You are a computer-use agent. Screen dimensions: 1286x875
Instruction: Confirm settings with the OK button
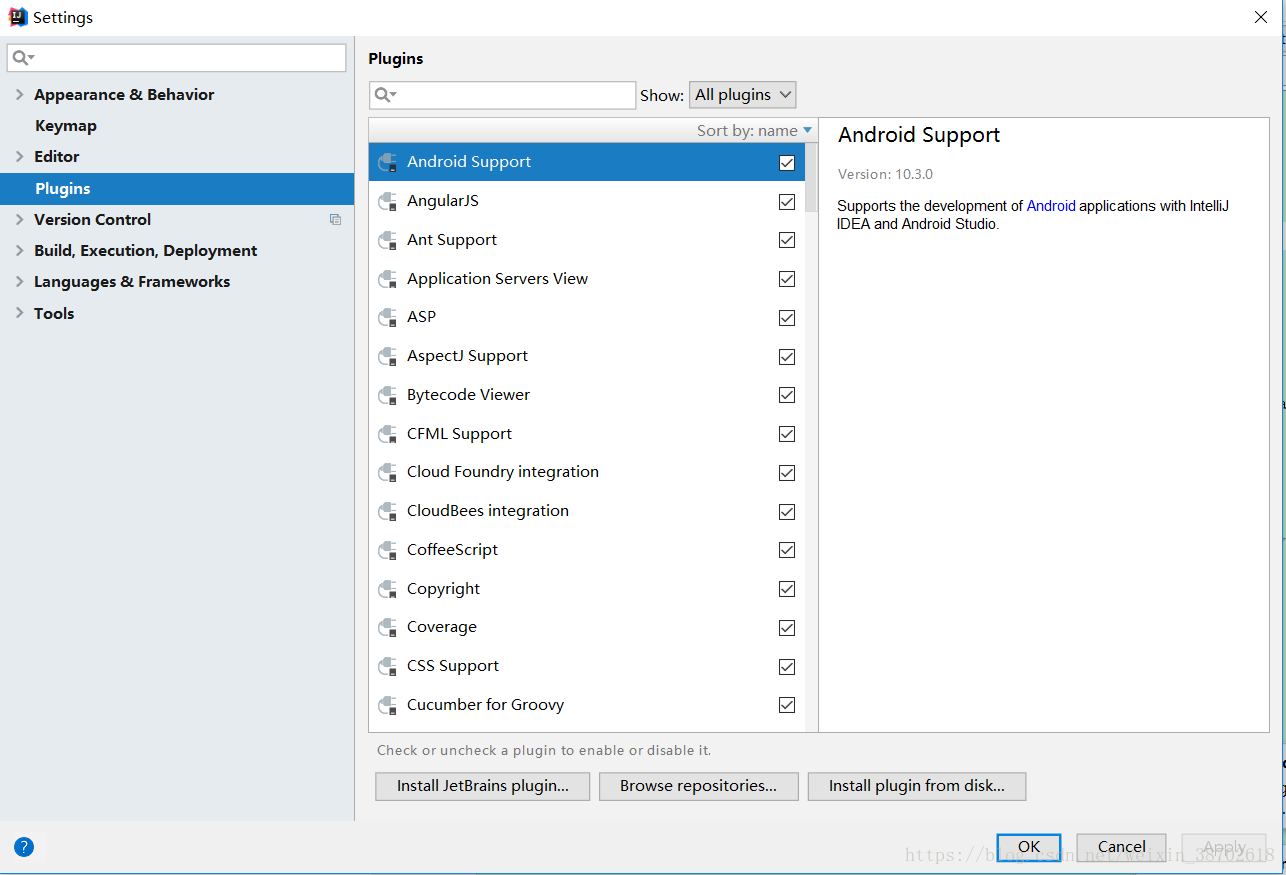click(x=1029, y=847)
